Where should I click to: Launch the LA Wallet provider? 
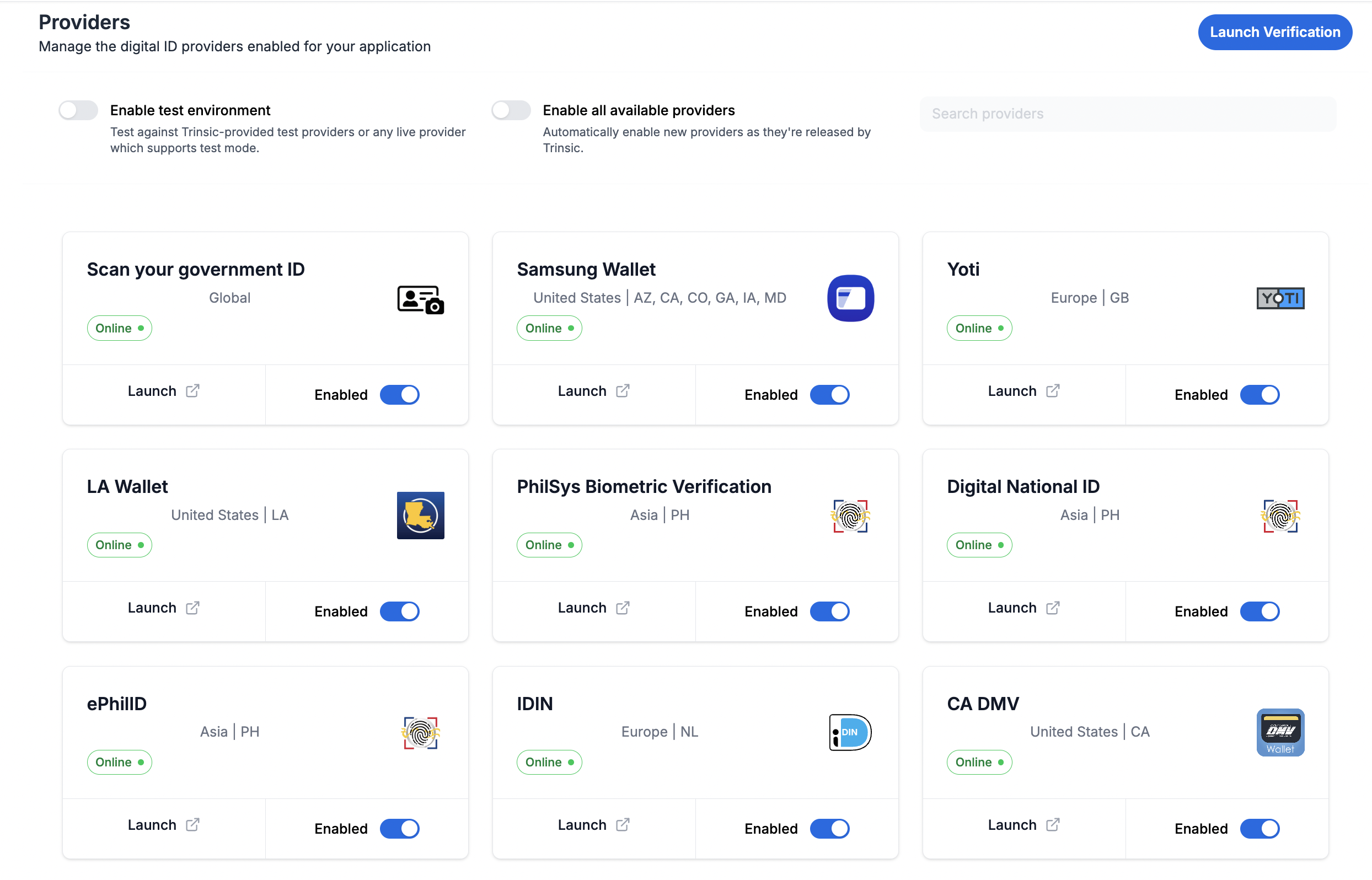click(x=163, y=608)
